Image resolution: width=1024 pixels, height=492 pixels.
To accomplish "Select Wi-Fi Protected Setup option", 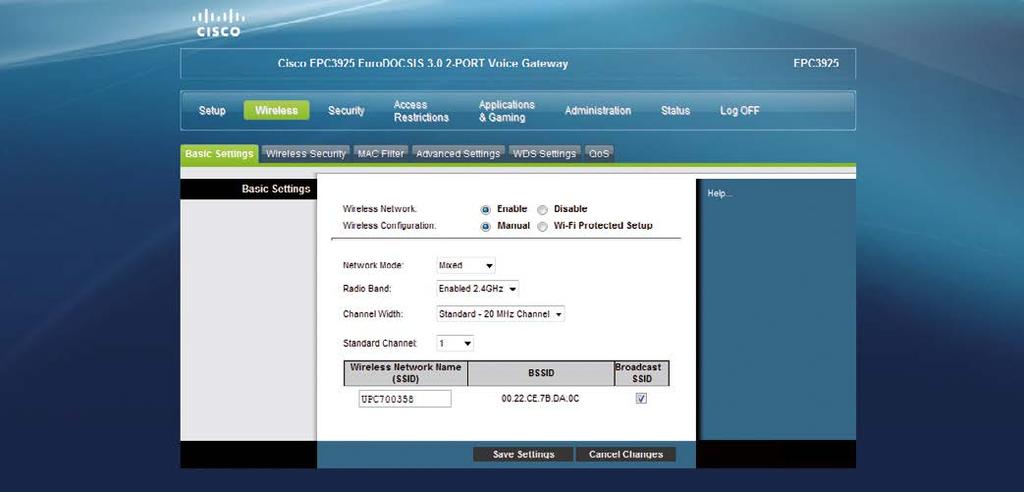I will (x=542, y=227).
